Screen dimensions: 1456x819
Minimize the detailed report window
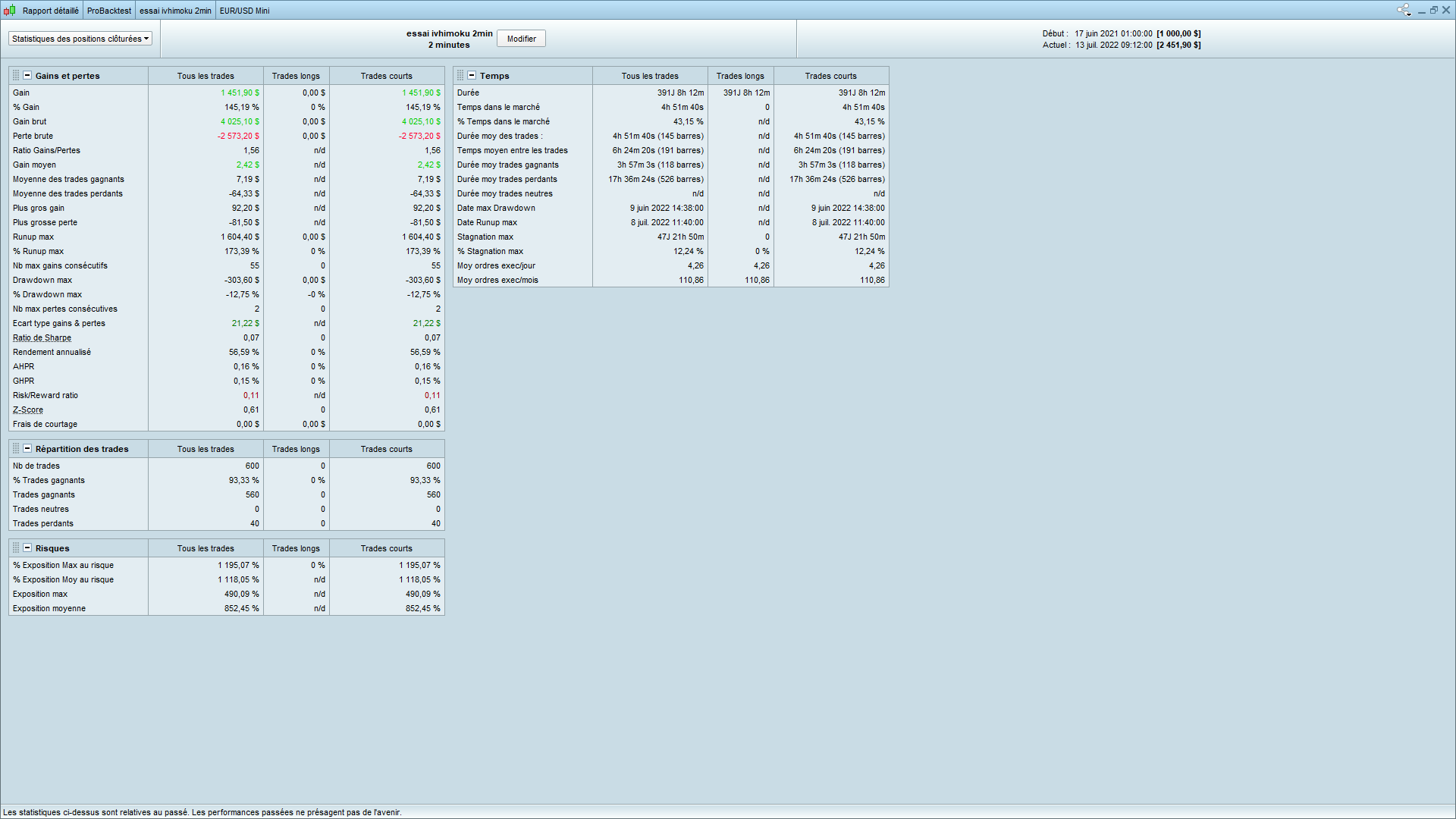tap(1422, 11)
